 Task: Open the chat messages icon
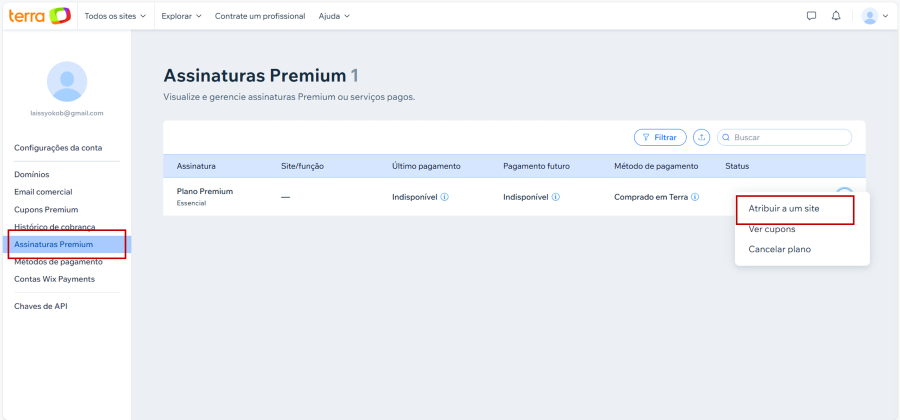click(x=812, y=16)
